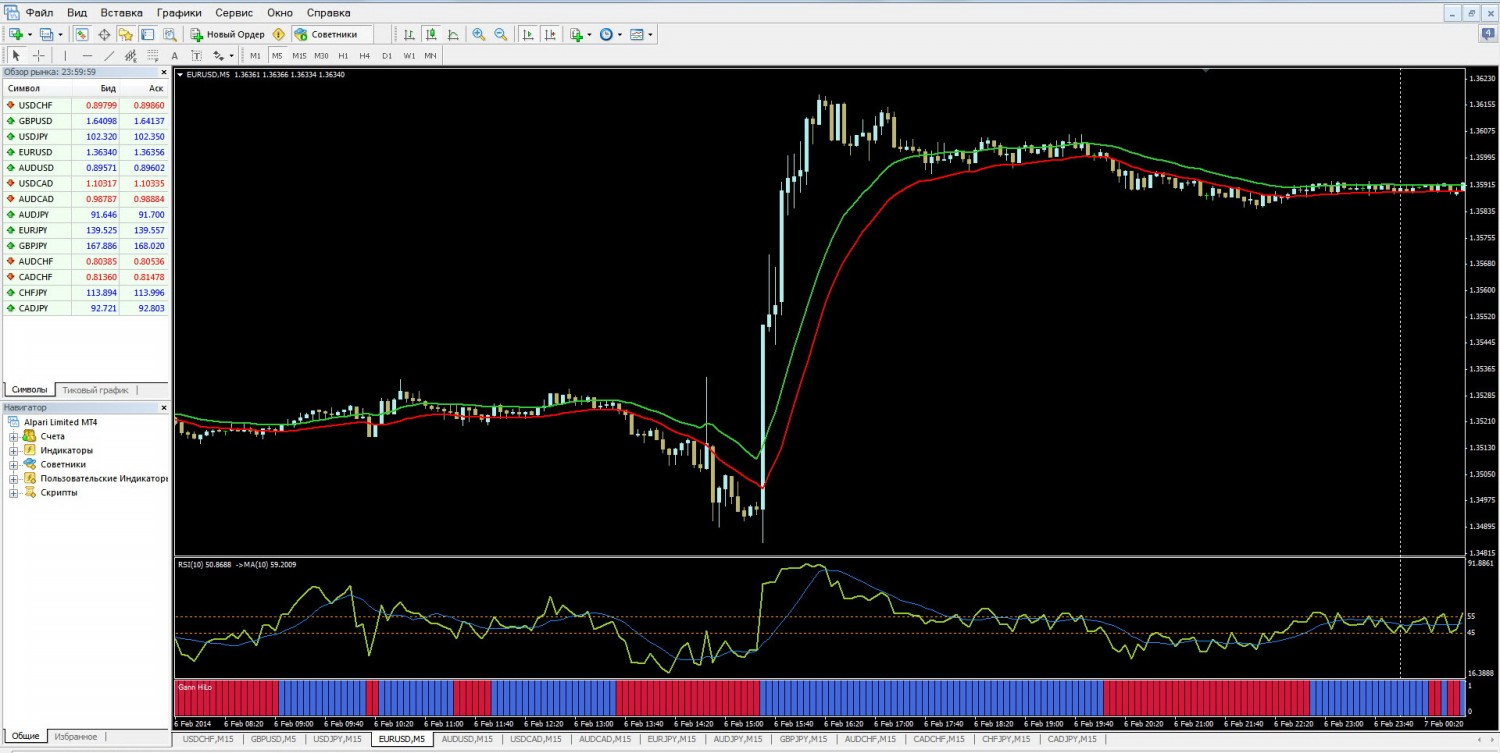Switch to the Тиковый график tab
1500x753 pixels.
tap(95, 390)
